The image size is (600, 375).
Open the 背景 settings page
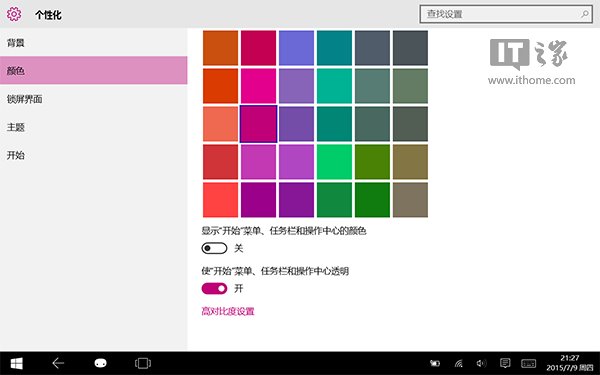(x=93, y=42)
